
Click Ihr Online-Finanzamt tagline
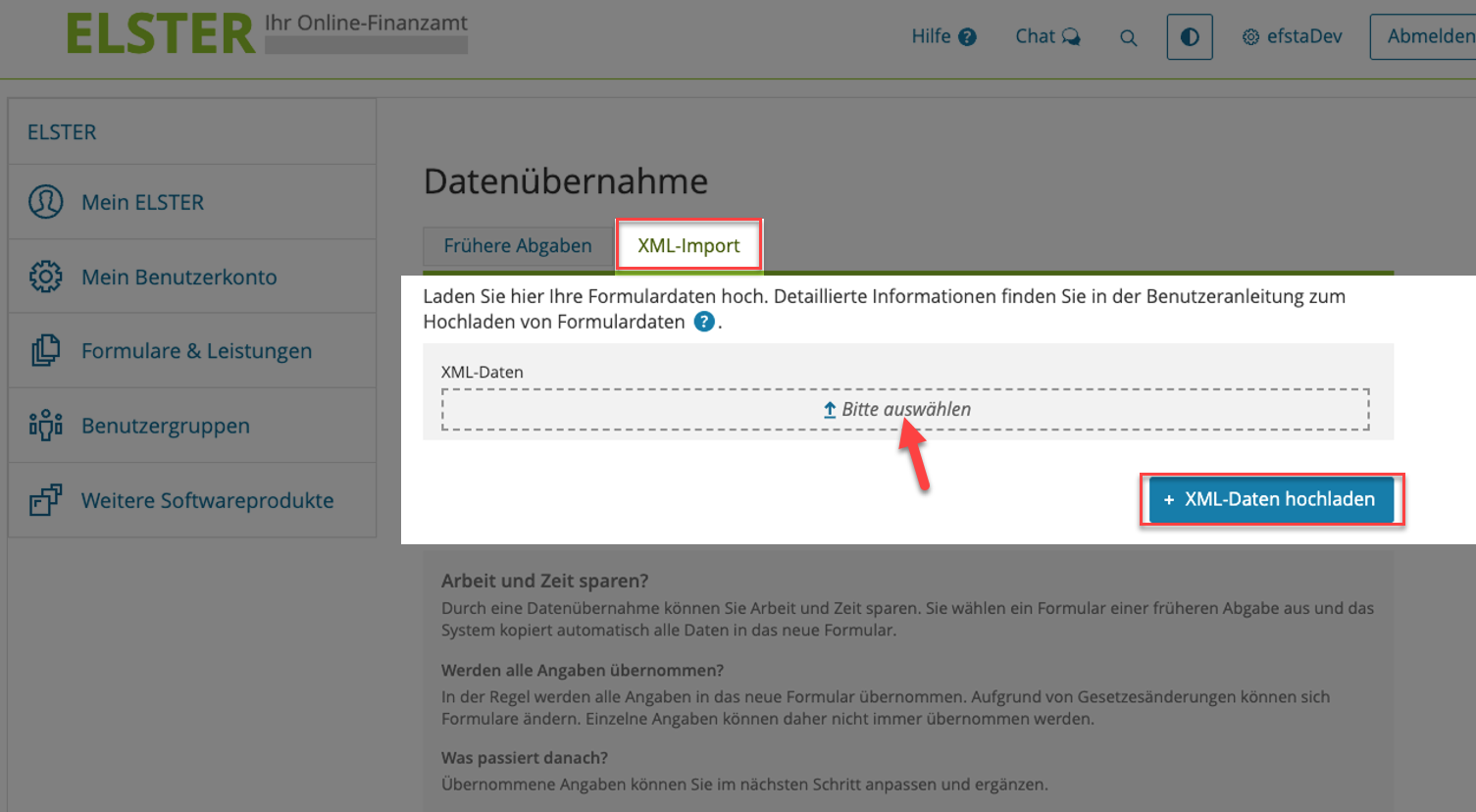coord(366,23)
